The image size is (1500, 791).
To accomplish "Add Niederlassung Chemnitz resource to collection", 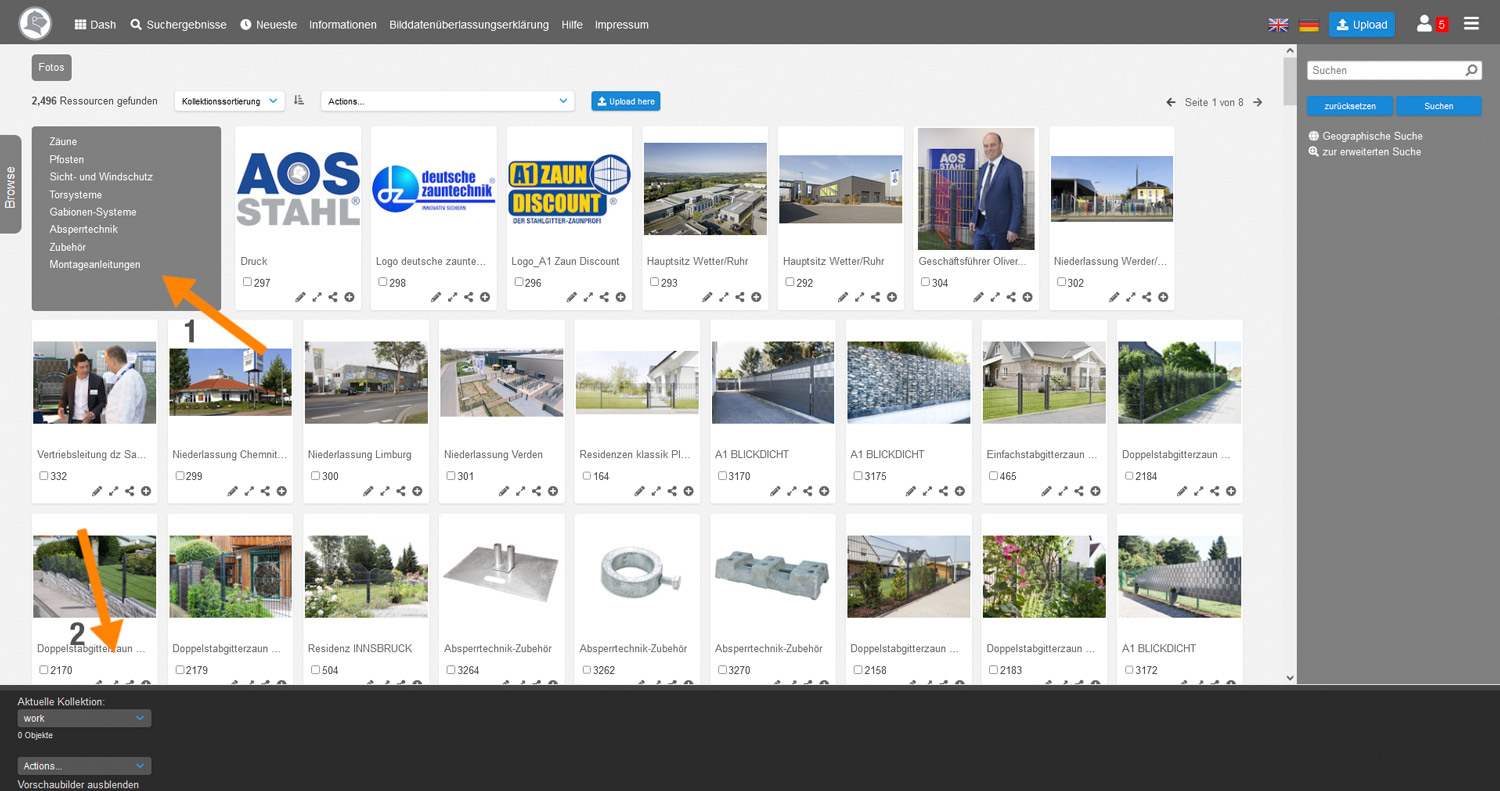I will pos(281,491).
